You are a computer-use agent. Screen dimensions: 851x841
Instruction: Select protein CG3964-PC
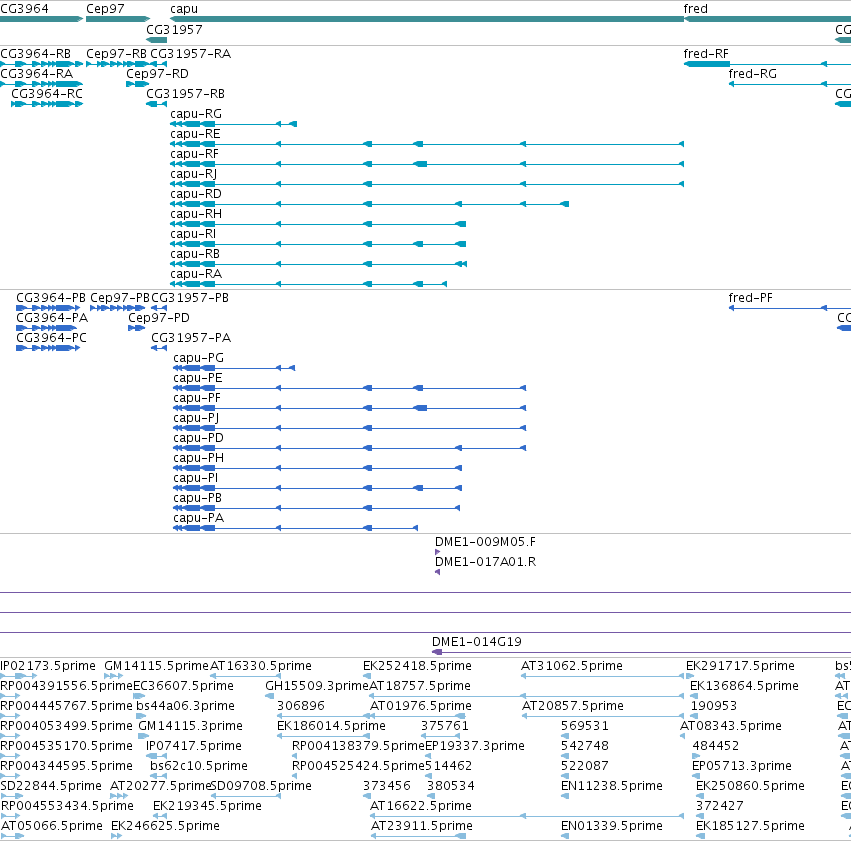pyautogui.click(x=52, y=338)
